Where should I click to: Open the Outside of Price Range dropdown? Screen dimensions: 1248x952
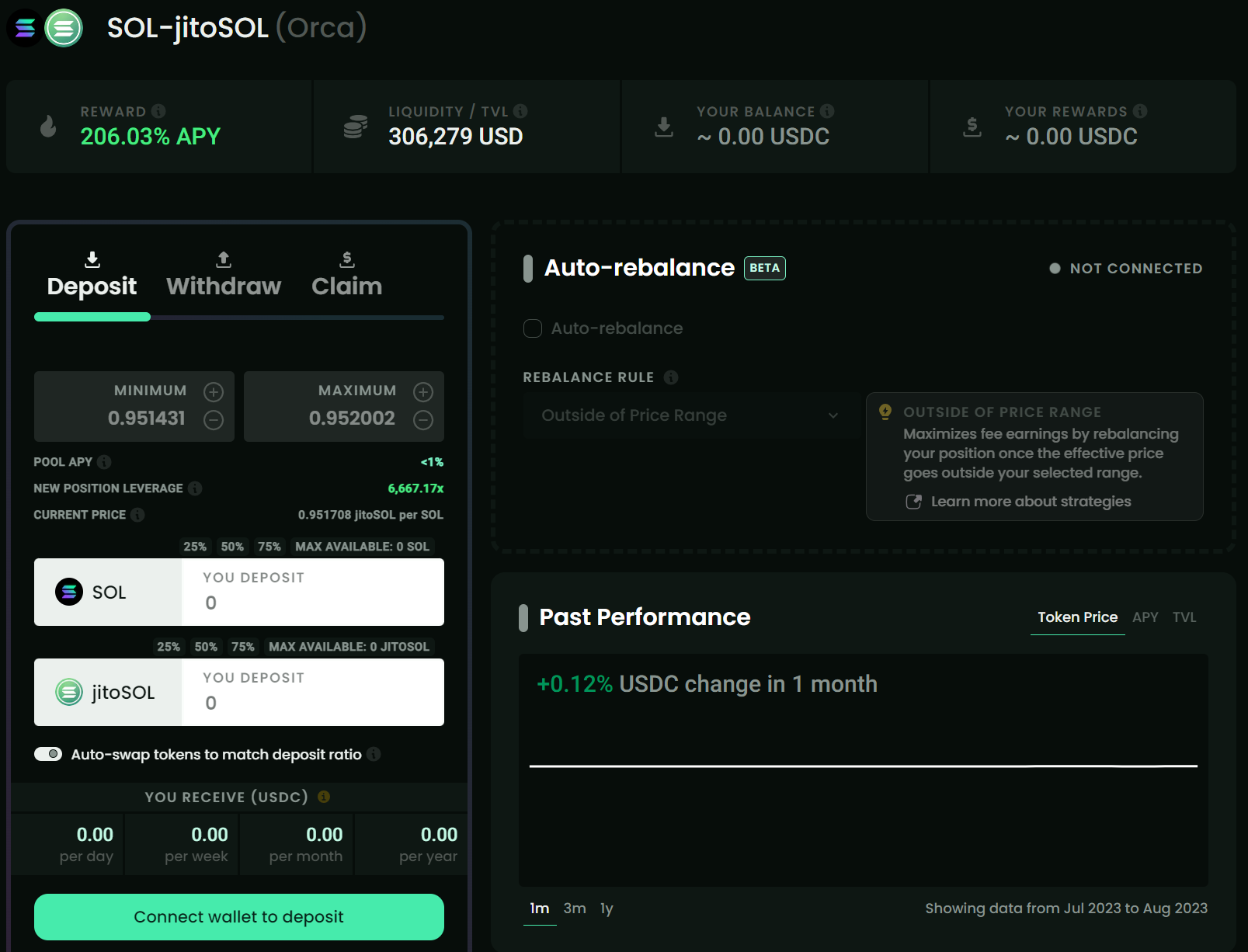[x=690, y=415]
